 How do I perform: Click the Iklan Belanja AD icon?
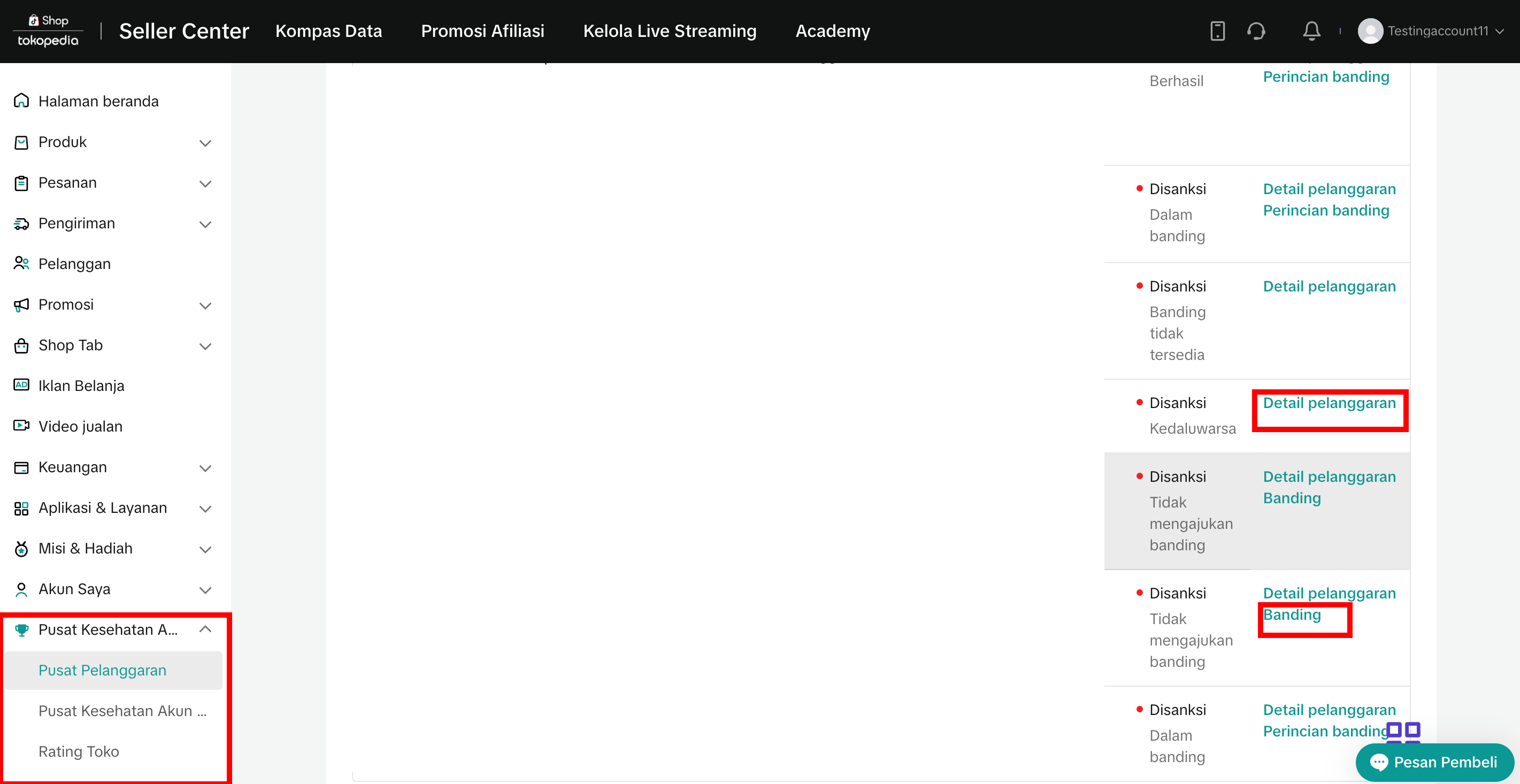pyautogui.click(x=21, y=385)
